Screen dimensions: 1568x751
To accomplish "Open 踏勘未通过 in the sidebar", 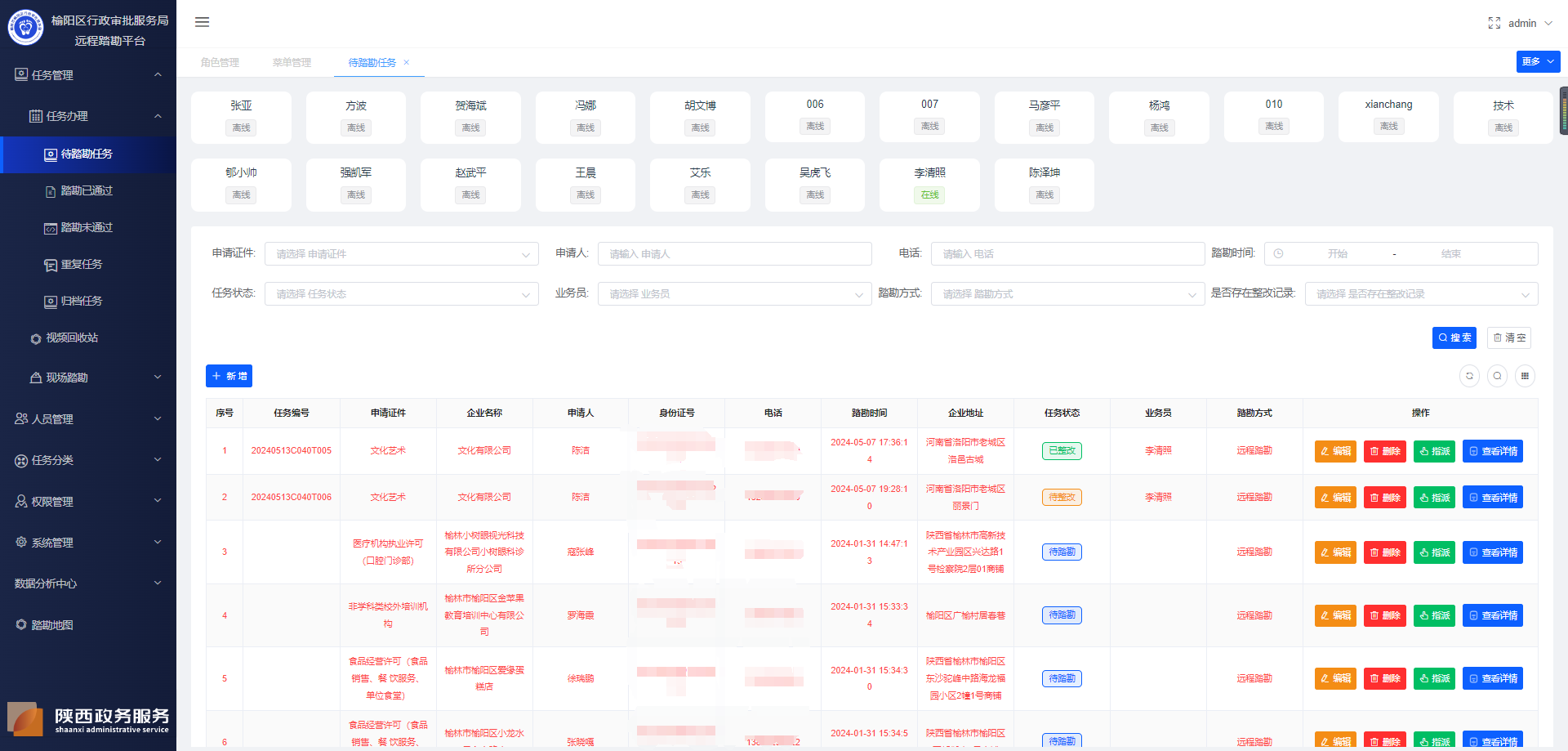I will (88, 227).
